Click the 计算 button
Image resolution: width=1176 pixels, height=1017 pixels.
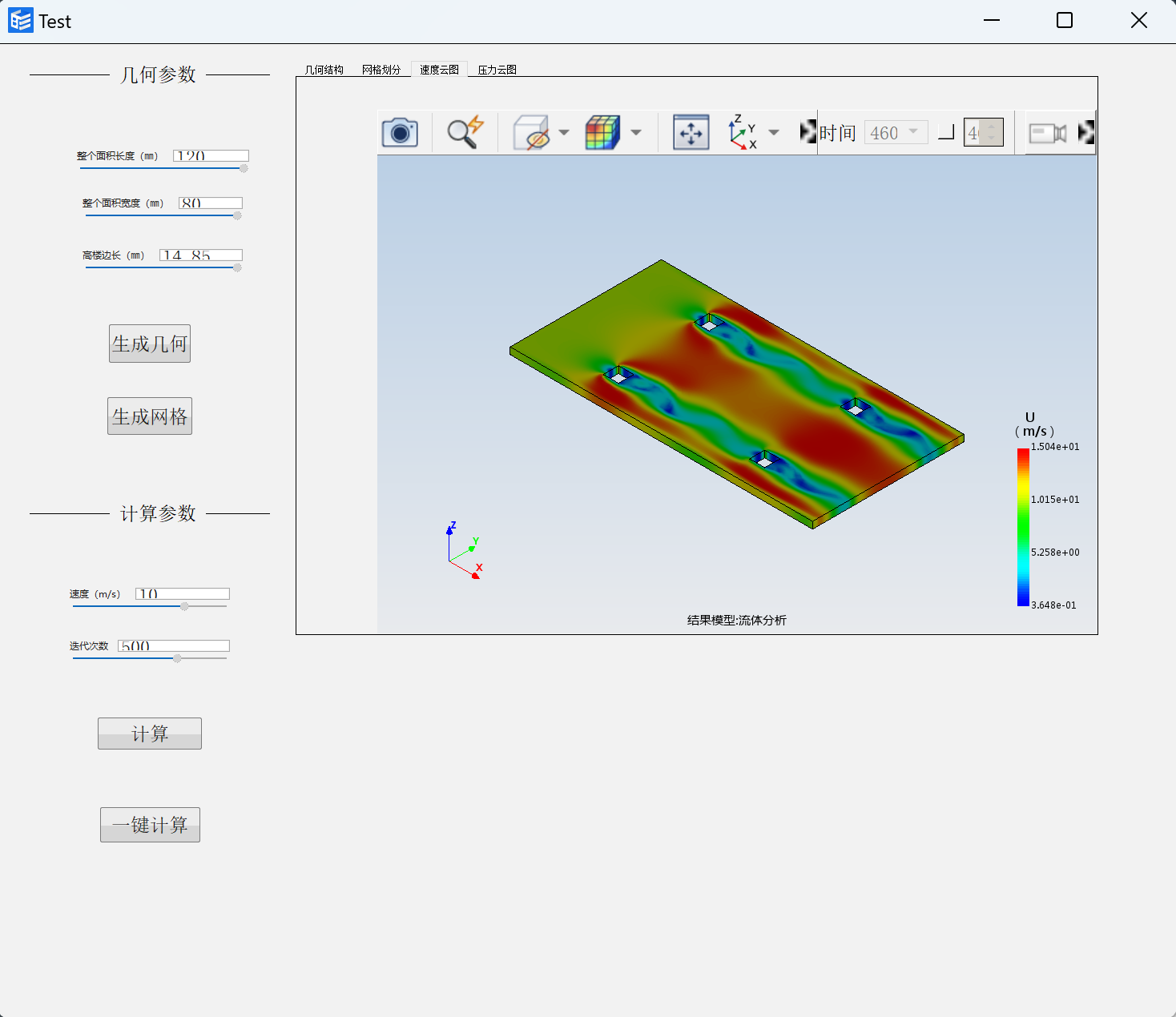(x=150, y=734)
